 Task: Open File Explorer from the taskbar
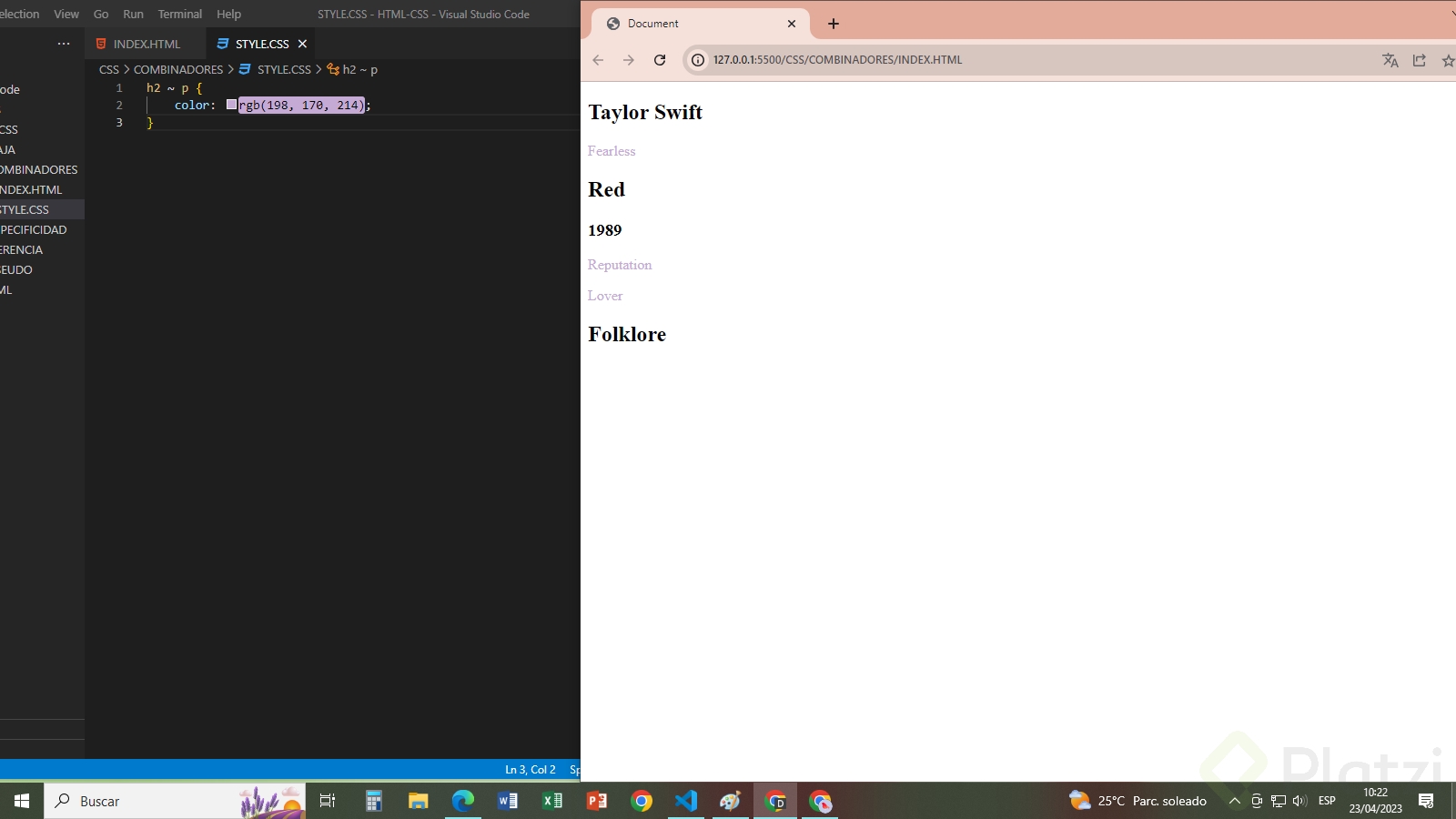click(x=418, y=801)
